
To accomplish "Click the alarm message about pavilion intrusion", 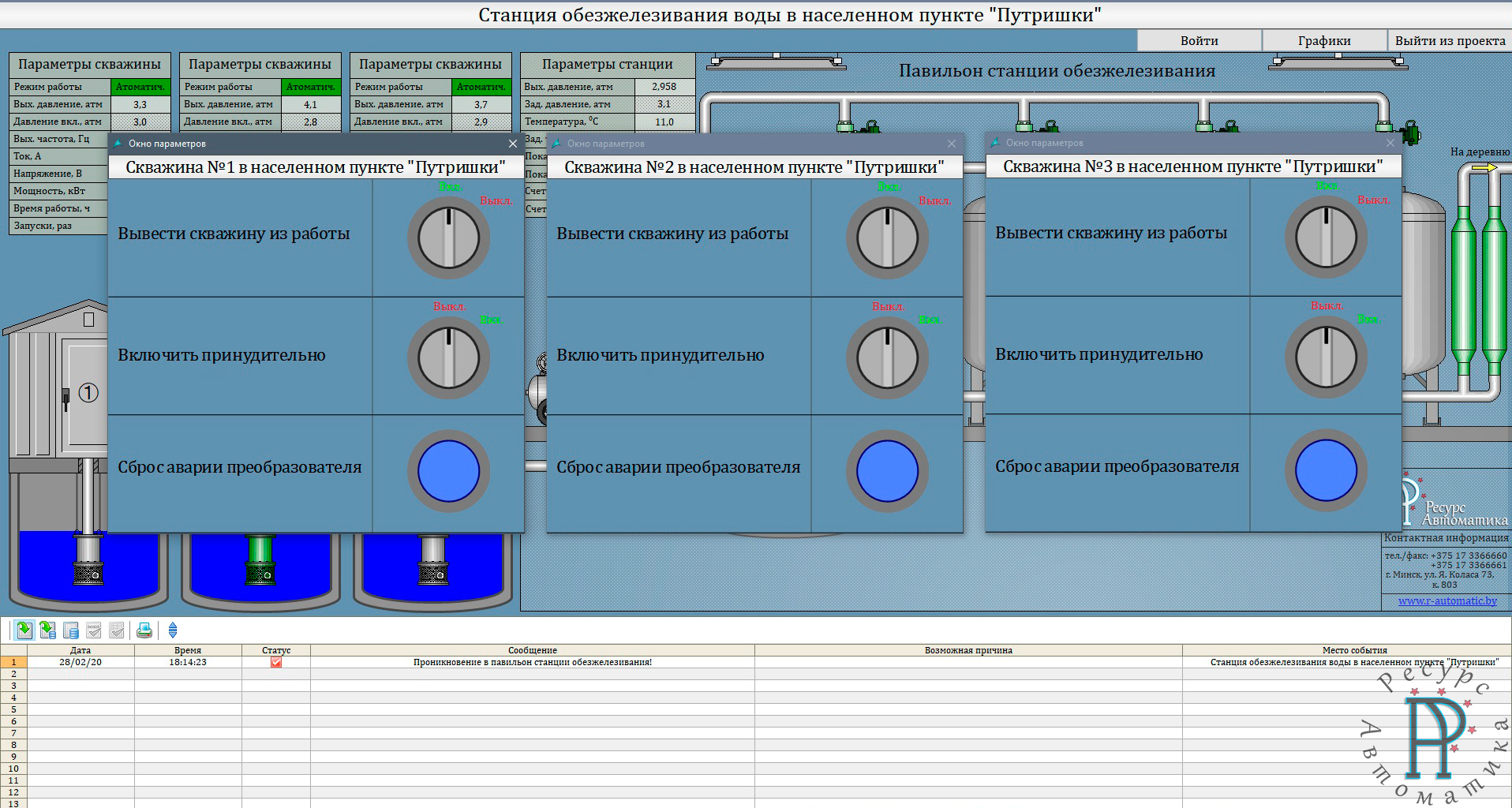I will [x=533, y=662].
